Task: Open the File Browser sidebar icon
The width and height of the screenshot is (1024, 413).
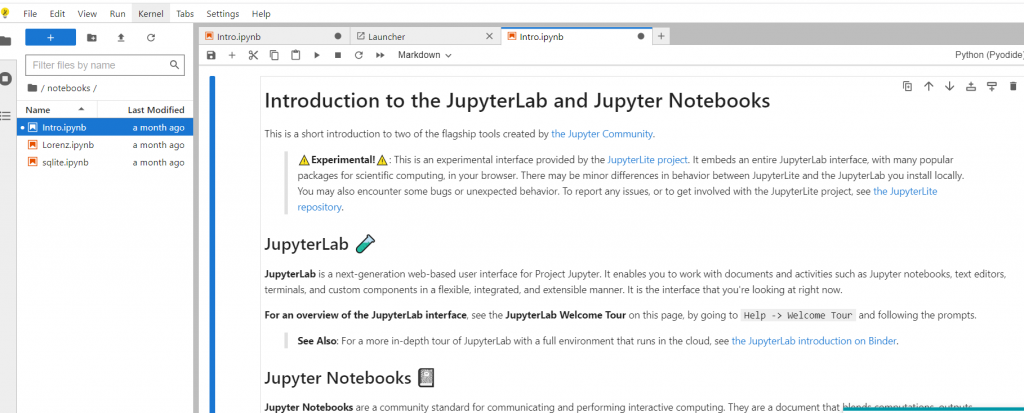Action: (5, 41)
